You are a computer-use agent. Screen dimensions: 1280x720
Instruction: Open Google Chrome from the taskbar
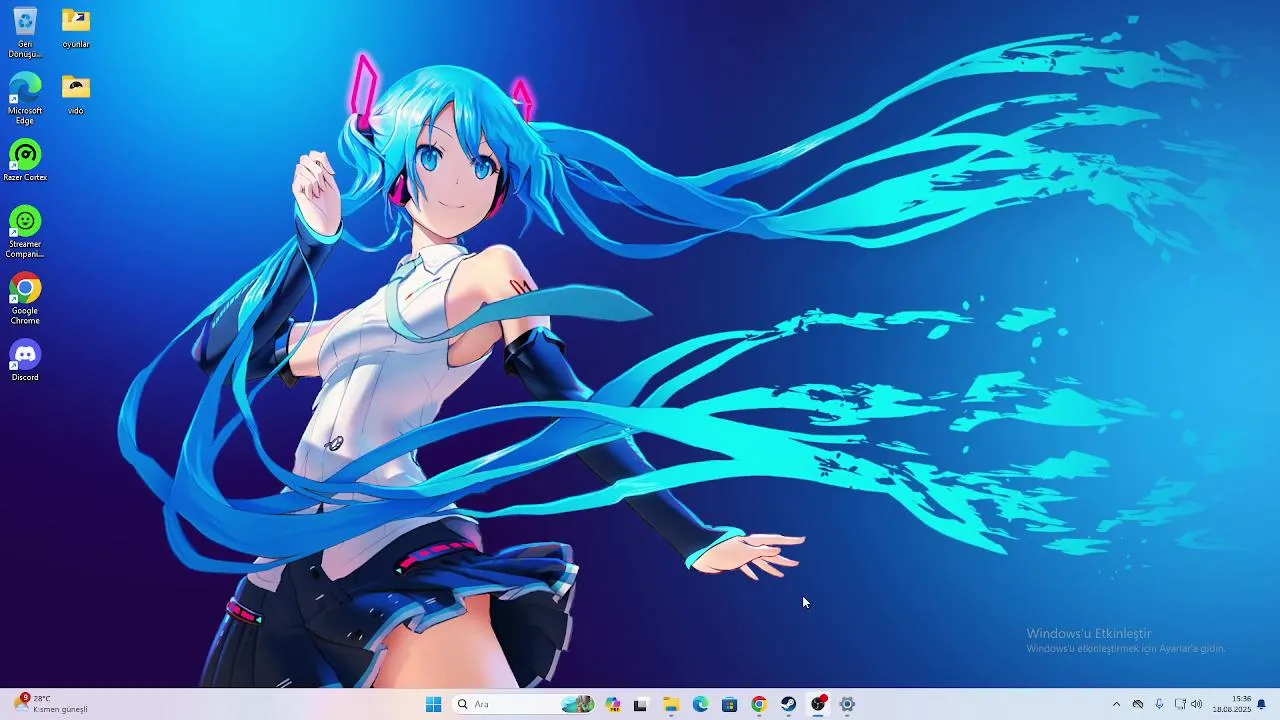(x=759, y=704)
